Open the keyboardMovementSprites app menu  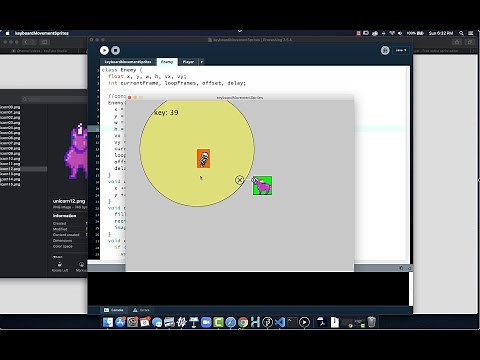[x=42, y=33]
